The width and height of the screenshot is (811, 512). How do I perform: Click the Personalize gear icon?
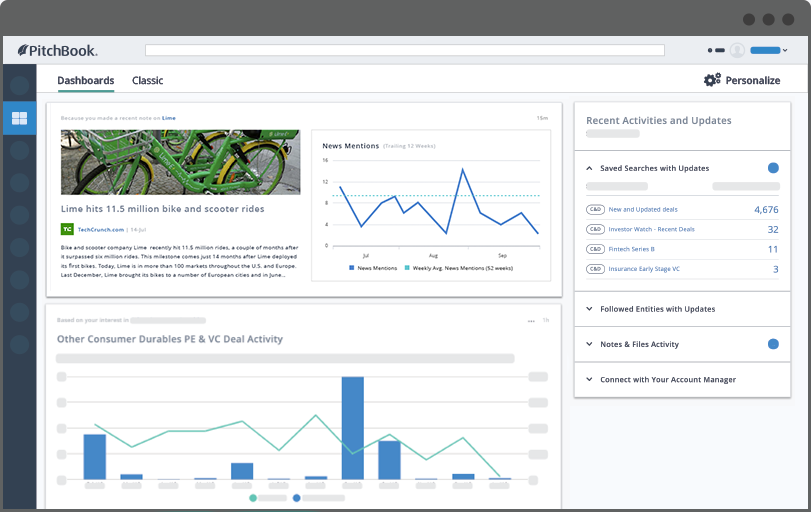(x=712, y=80)
